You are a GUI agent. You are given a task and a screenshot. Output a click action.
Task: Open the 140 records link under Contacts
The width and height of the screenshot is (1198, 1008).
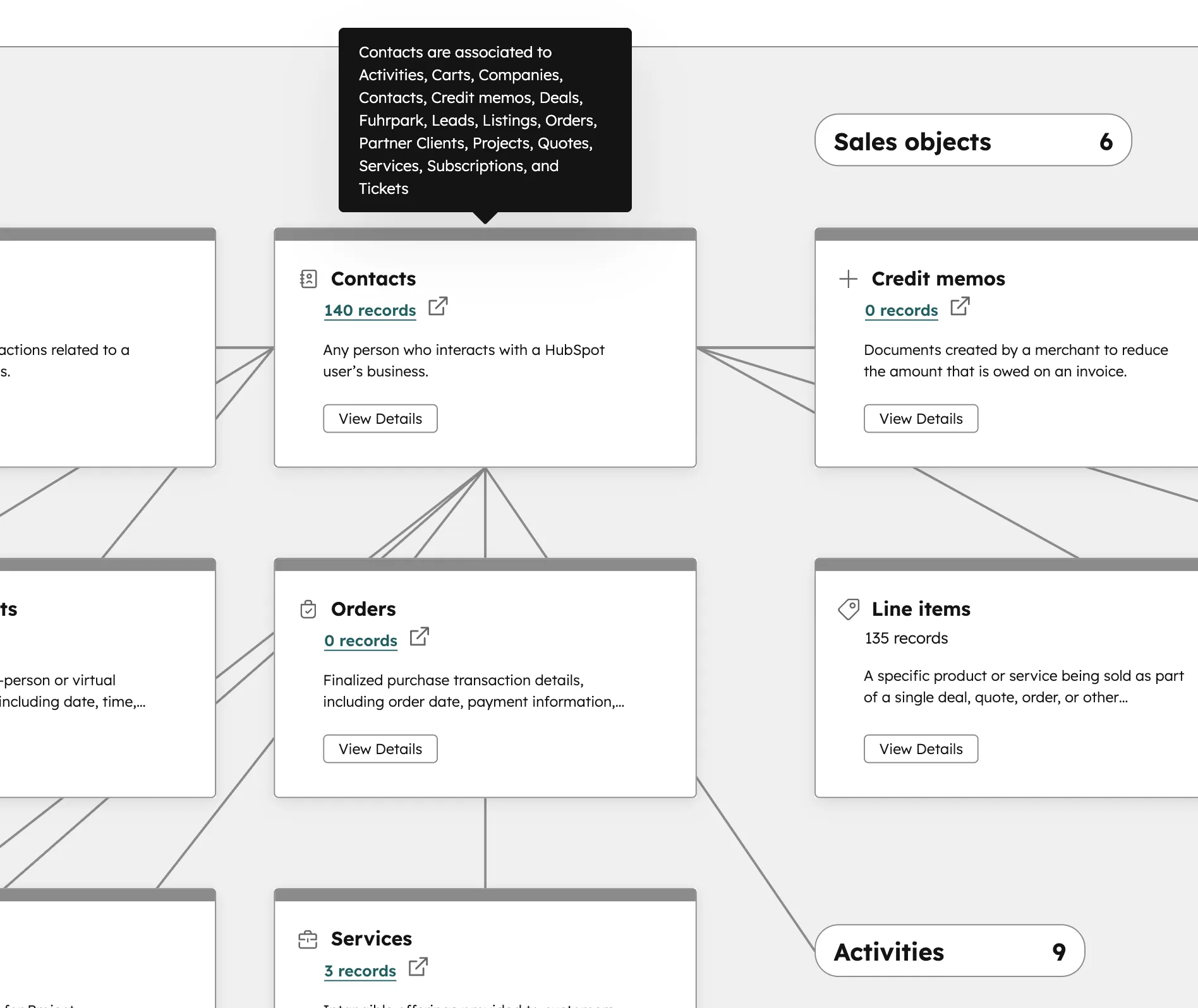coord(370,310)
